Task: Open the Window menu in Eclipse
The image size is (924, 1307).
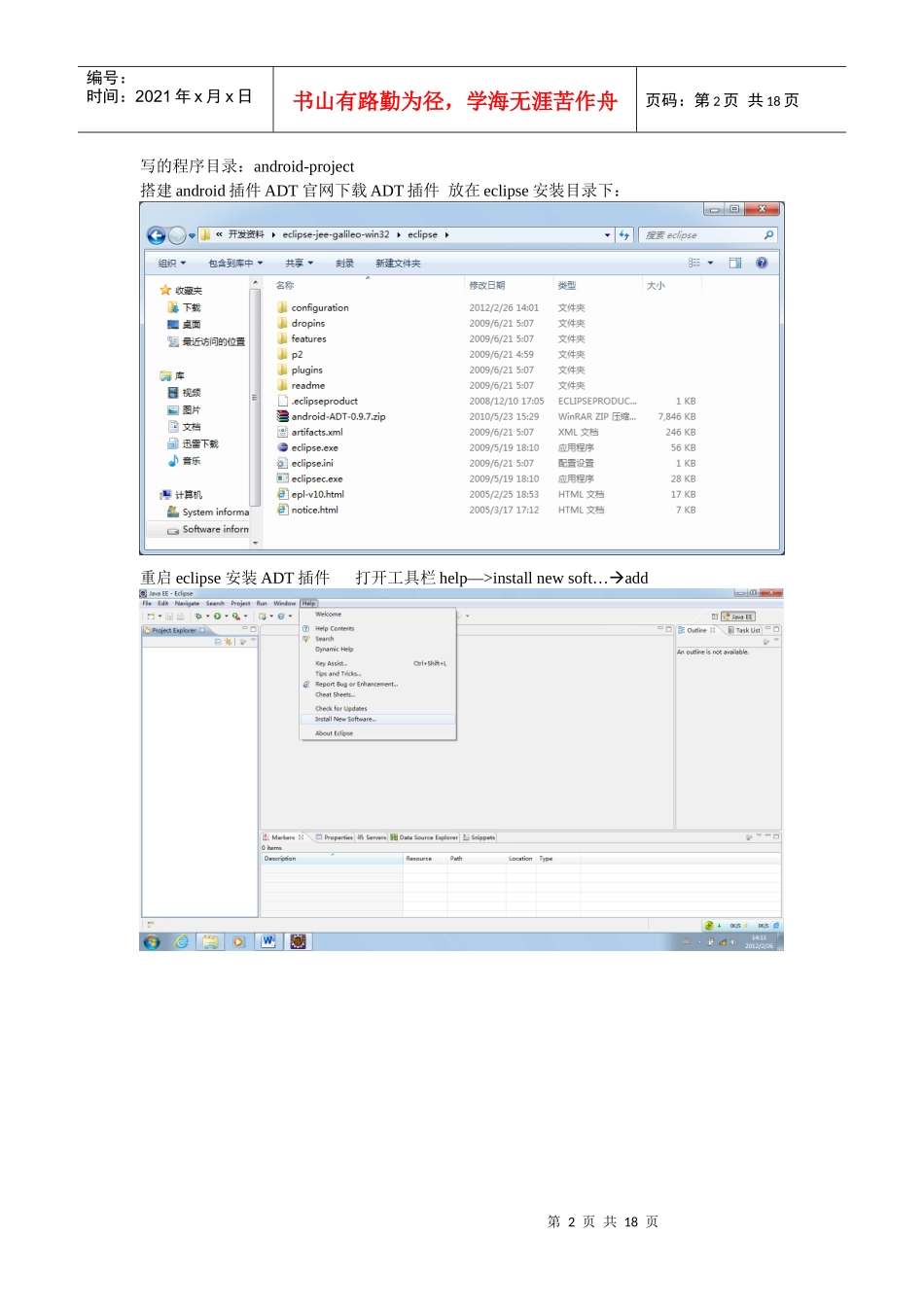Action: pos(284,603)
